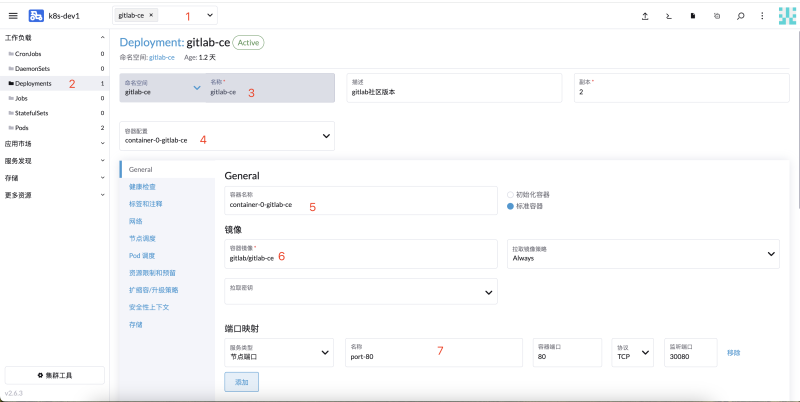The image size is (800, 402).
Task: Click the 监听端口 30080 field
Action: [691, 352]
